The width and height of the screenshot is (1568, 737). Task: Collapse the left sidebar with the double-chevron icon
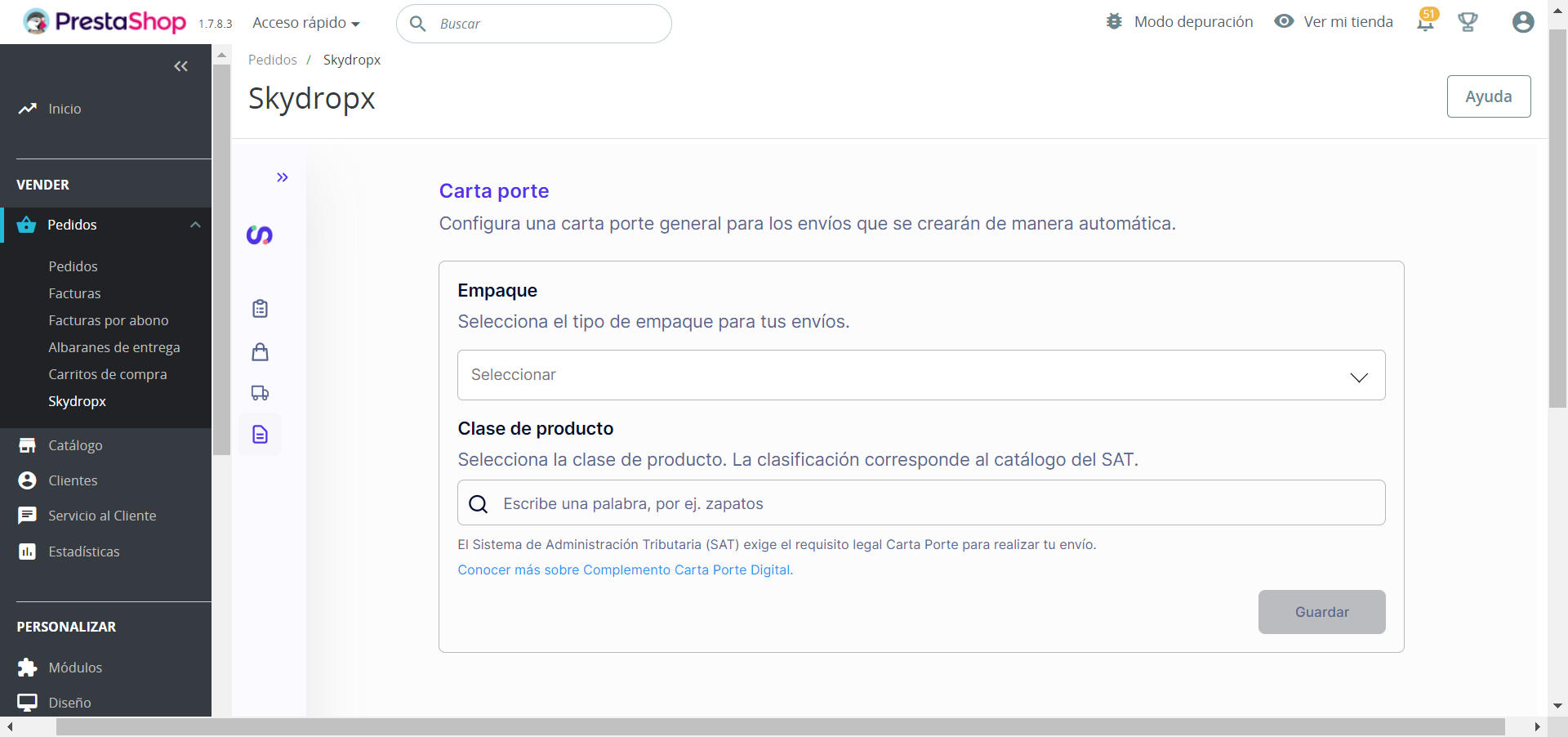click(x=181, y=66)
